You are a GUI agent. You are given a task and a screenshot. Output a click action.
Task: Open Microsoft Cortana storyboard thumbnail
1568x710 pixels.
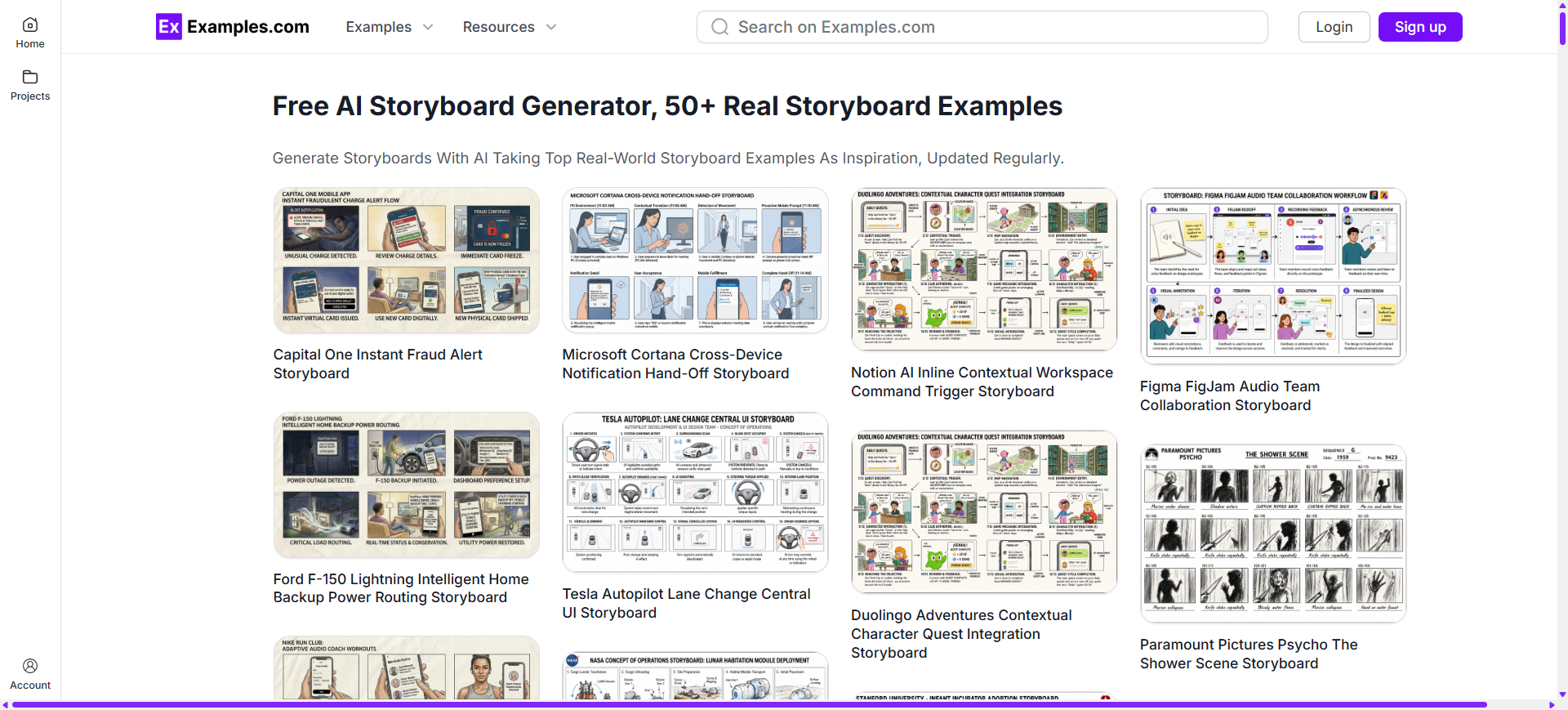point(695,261)
